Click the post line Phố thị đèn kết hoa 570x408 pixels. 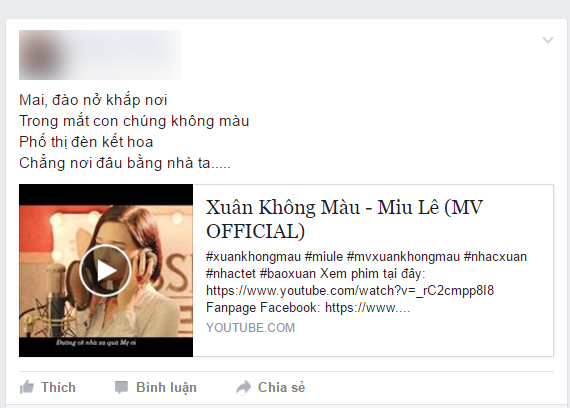pos(86,142)
